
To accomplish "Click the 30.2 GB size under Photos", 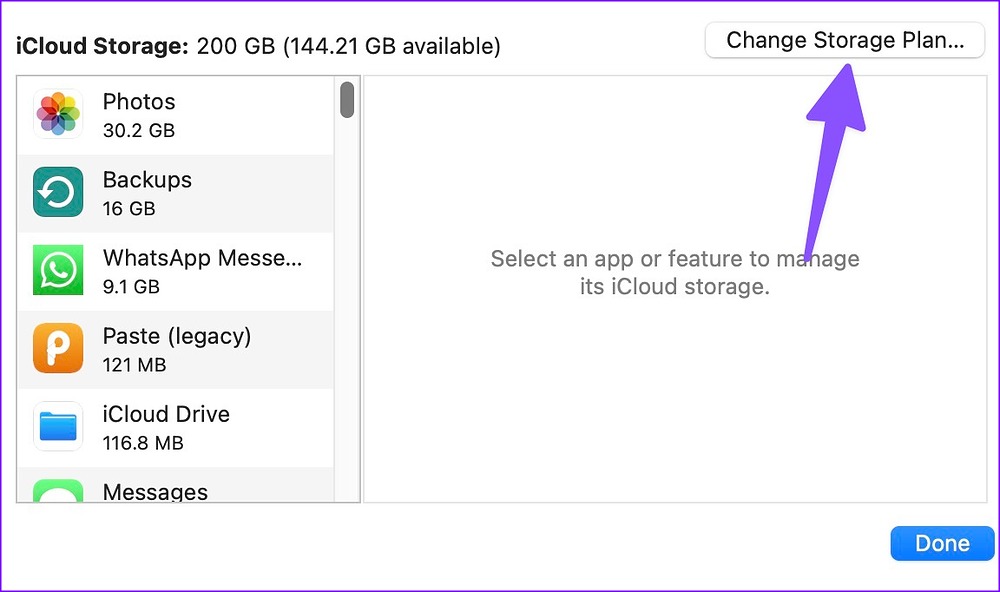I will coord(139,131).
